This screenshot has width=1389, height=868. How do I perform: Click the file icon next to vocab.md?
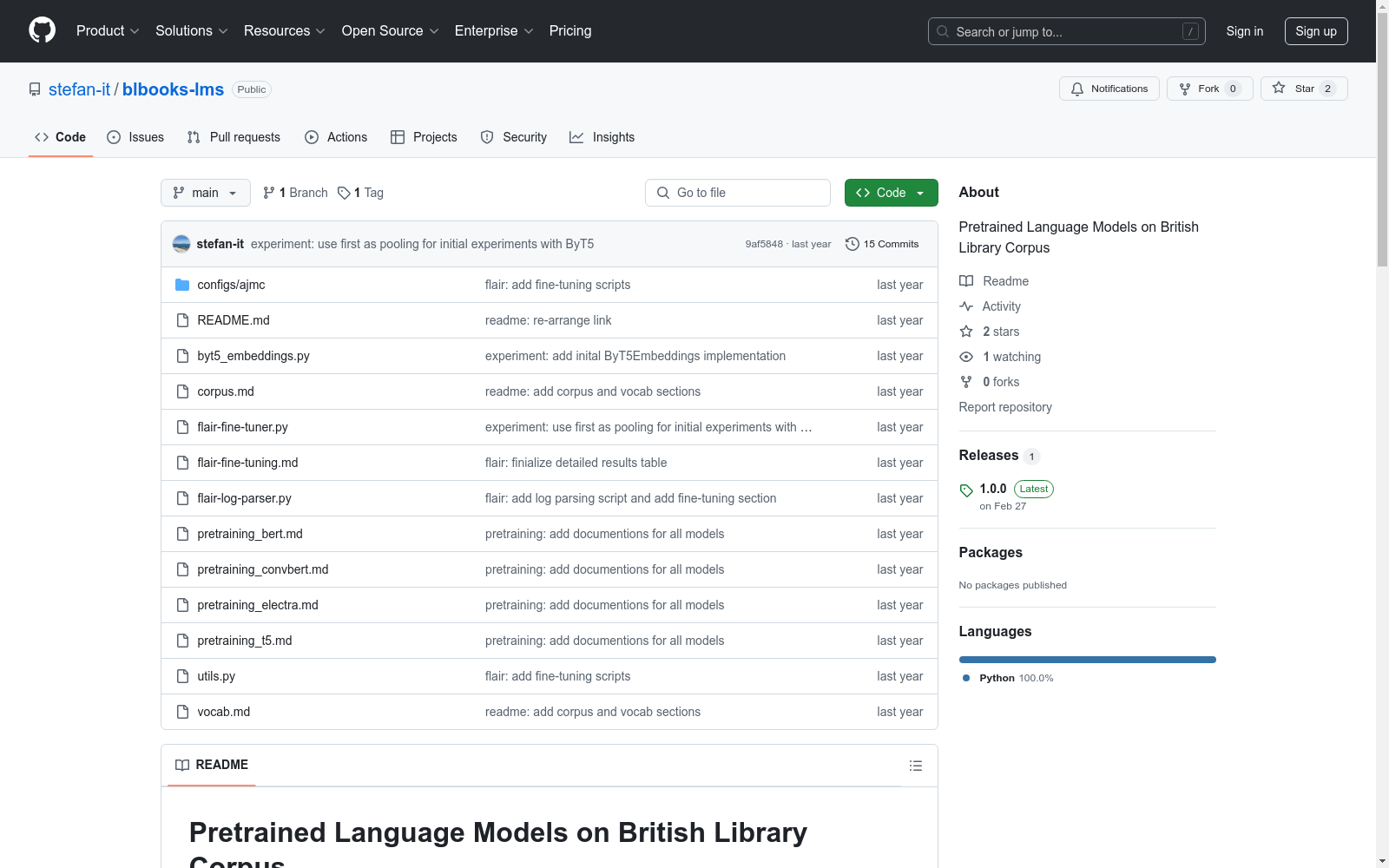[182, 712]
